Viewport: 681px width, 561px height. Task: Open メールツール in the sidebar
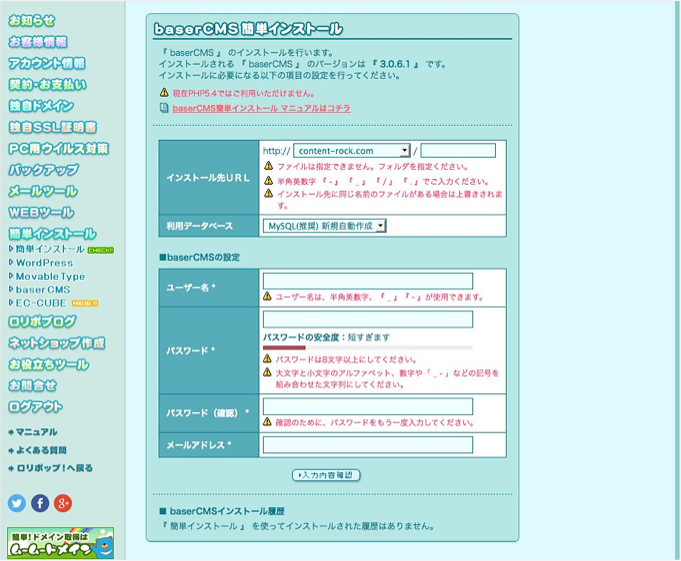(x=43, y=191)
